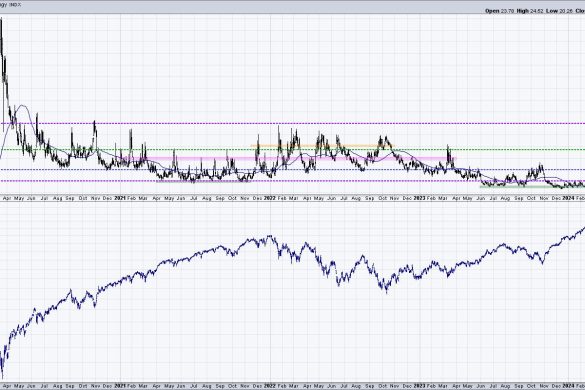Click the ticker symbol label at top left
This screenshot has width=585, height=390.
[15, 5]
